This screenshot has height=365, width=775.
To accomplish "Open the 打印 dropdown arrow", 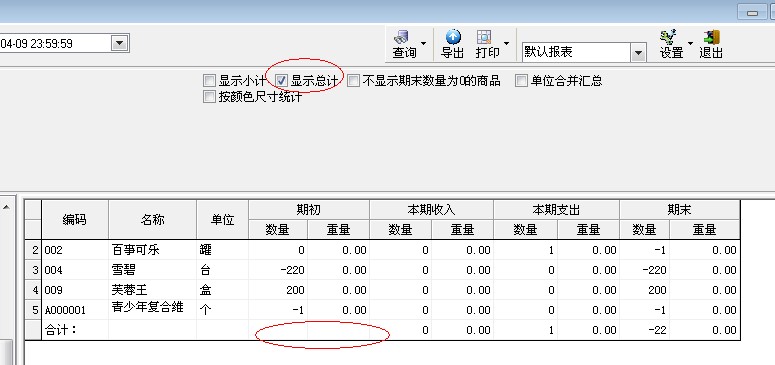I will 506,44.
